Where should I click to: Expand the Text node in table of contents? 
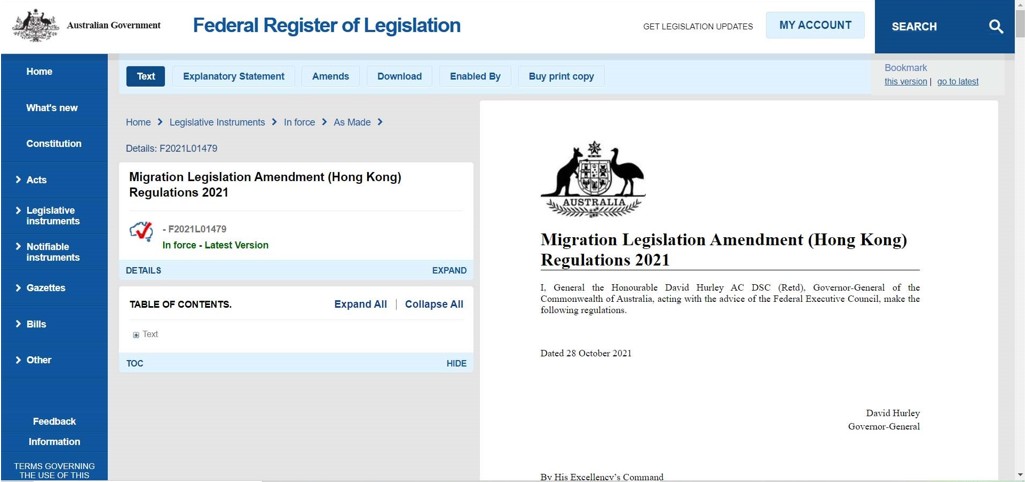(x=136, y=335)
